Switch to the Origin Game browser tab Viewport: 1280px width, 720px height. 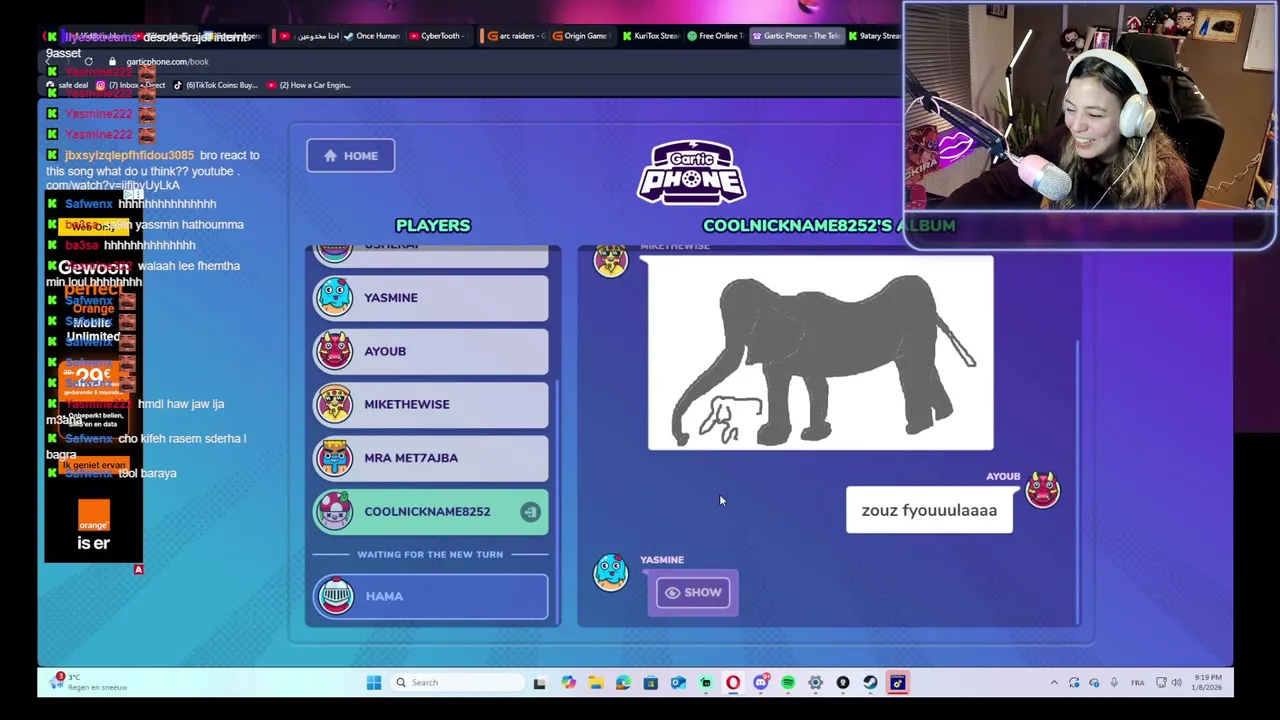[x=580, y=36]
